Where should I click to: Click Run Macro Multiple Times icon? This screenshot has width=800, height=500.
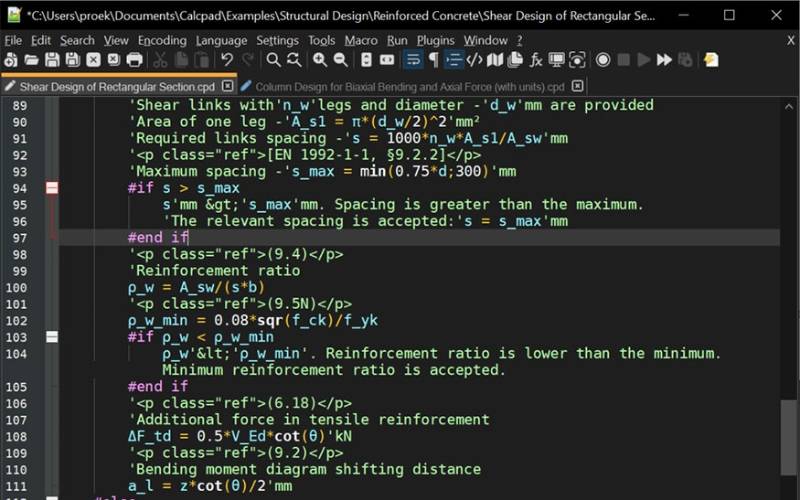(x=664, y=61)
